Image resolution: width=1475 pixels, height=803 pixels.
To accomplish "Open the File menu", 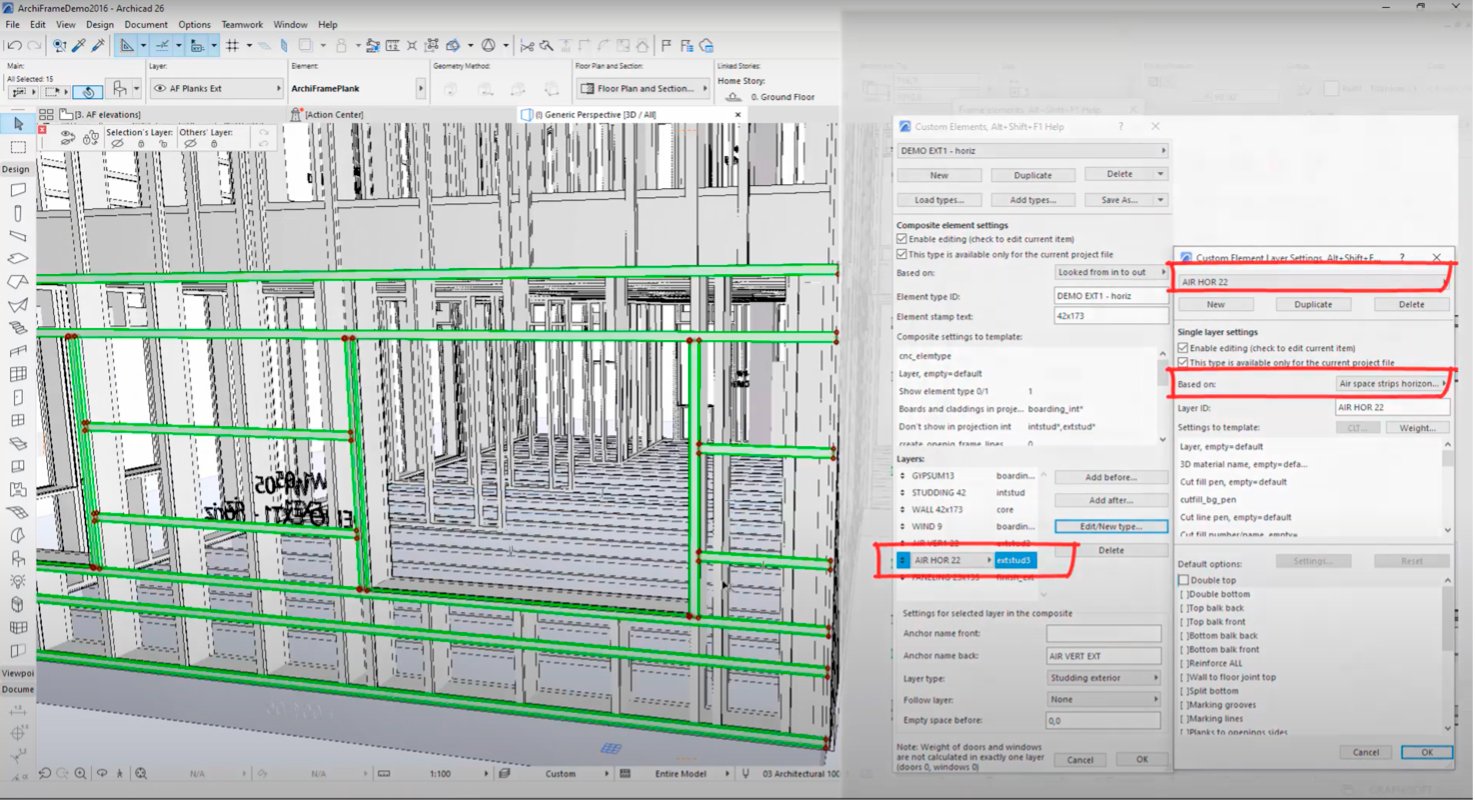I will point(12,24).
